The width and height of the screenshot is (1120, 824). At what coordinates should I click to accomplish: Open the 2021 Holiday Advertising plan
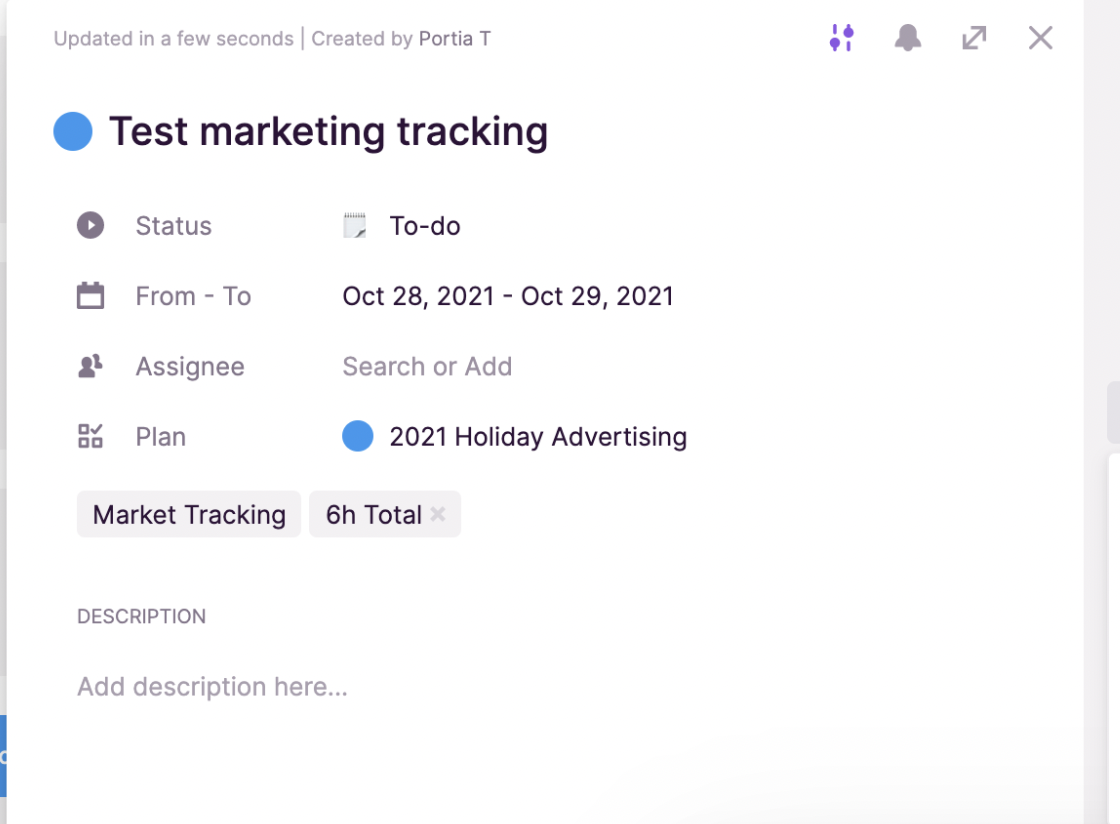(x=538, y=436)
